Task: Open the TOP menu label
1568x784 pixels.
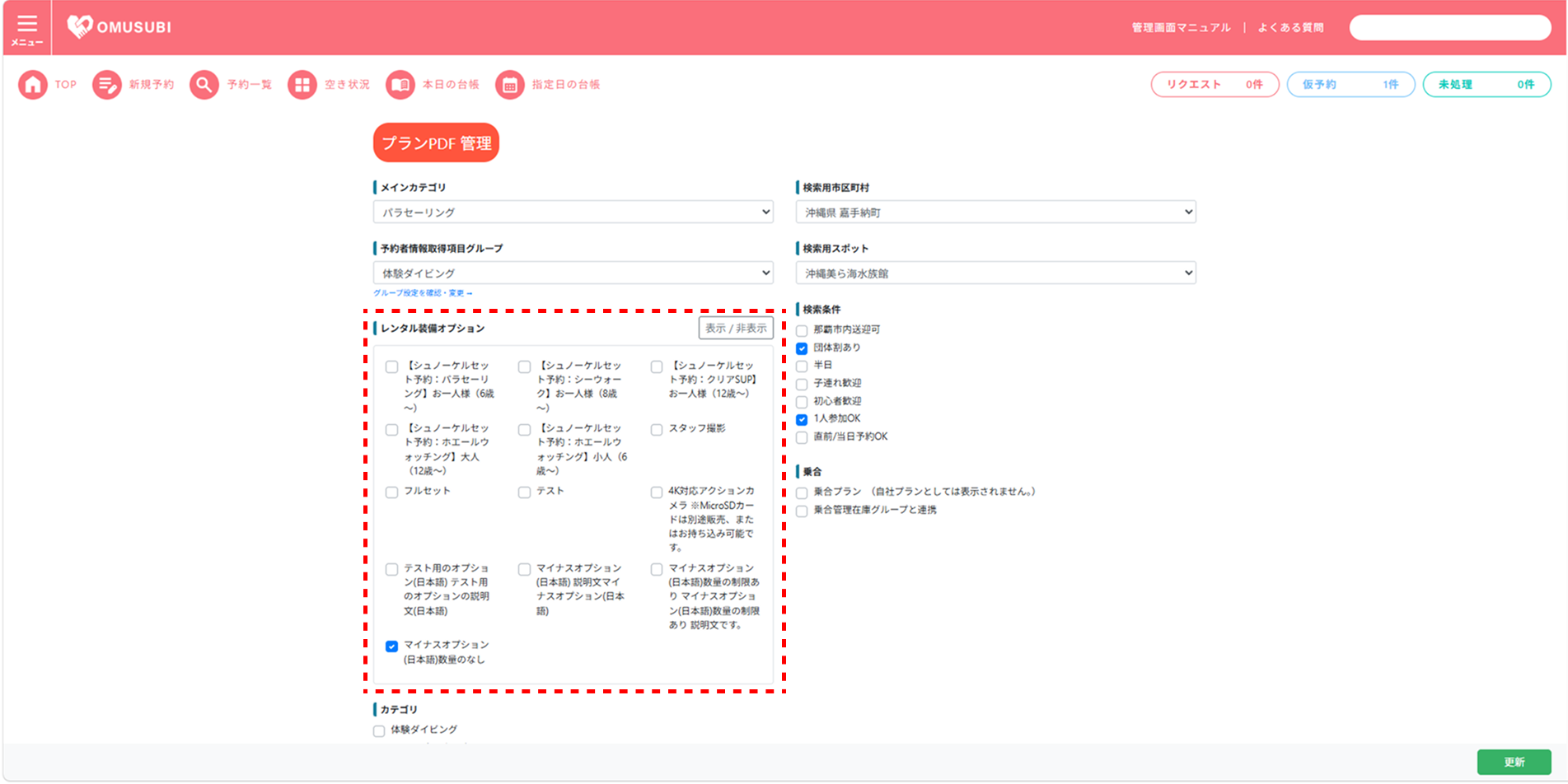Action: point(66,85)
